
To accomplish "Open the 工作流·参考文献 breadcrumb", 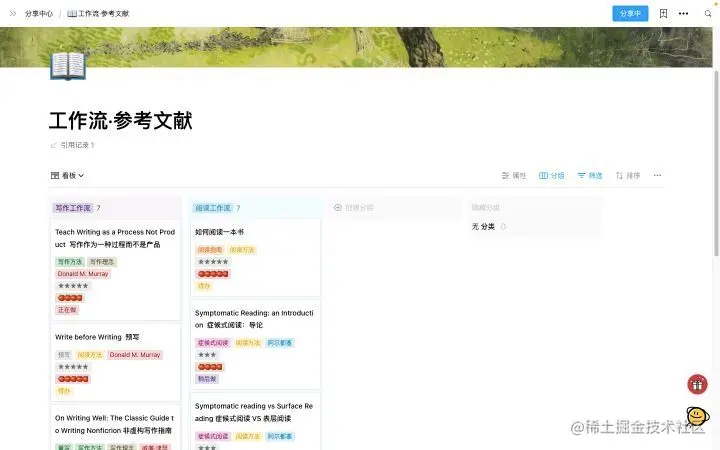I will point(98,14).
